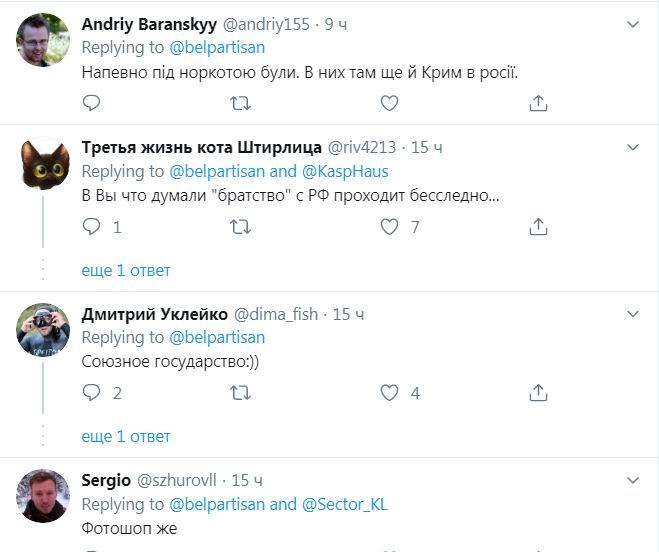Screen dimensions: 659x552
Task: View Sergio's profile avatar
Action: 43,497
